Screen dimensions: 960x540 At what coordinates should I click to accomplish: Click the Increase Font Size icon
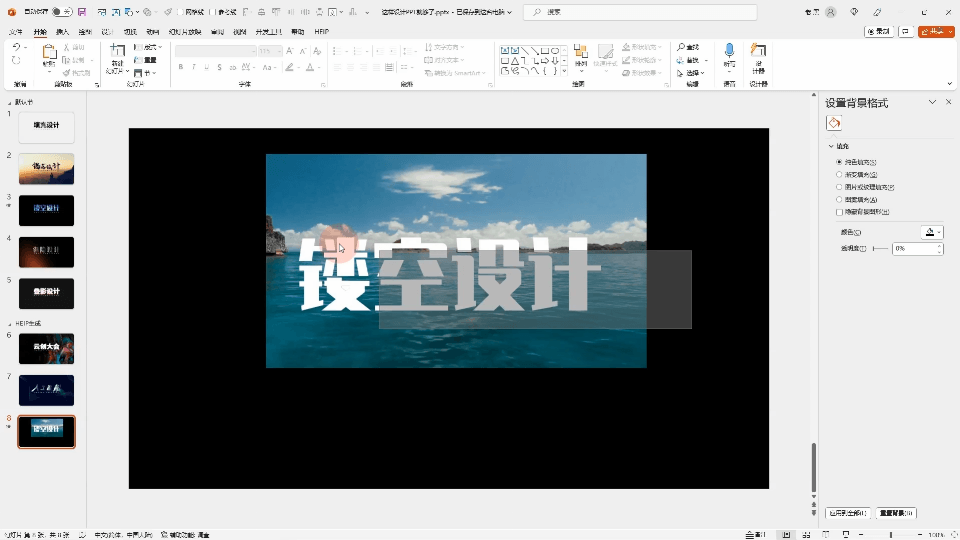click(290, 51)
